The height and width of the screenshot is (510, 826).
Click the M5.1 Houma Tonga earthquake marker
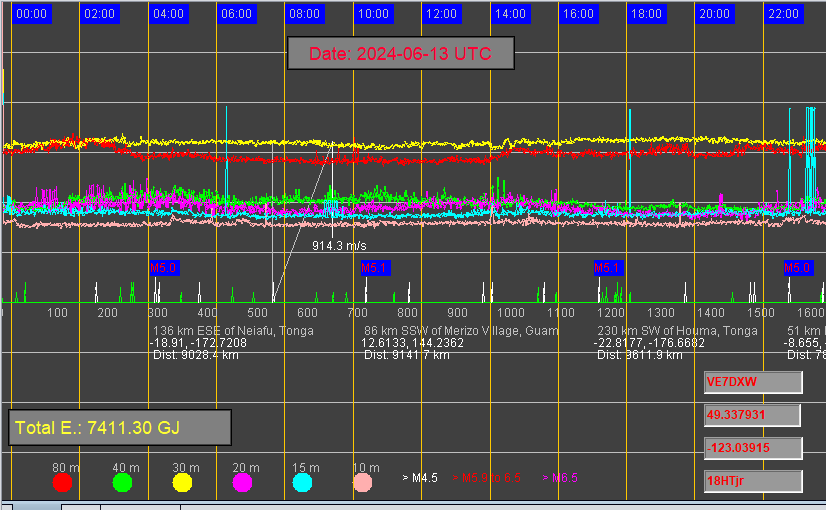pos(607,268)
